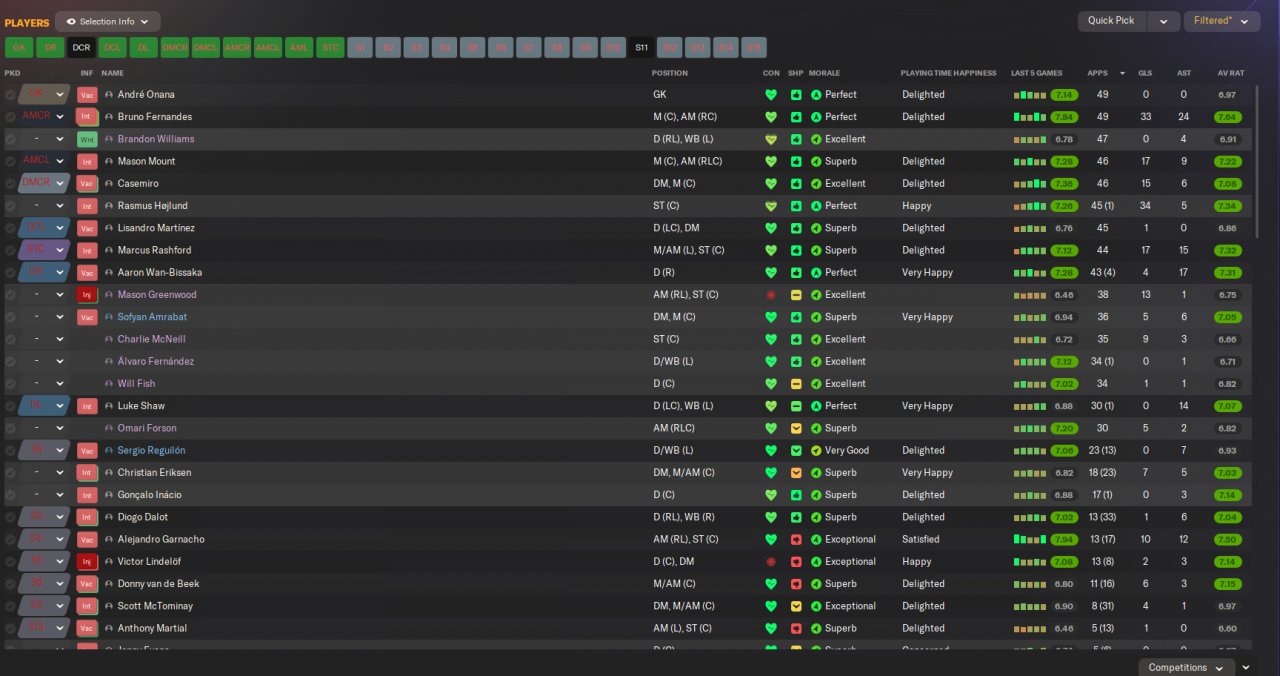Image resolution: width=1280 pixels, height=676 pixels.
Task: Click the PLAYING TIME HAPPINESS column header
Action: pos(948,73)
